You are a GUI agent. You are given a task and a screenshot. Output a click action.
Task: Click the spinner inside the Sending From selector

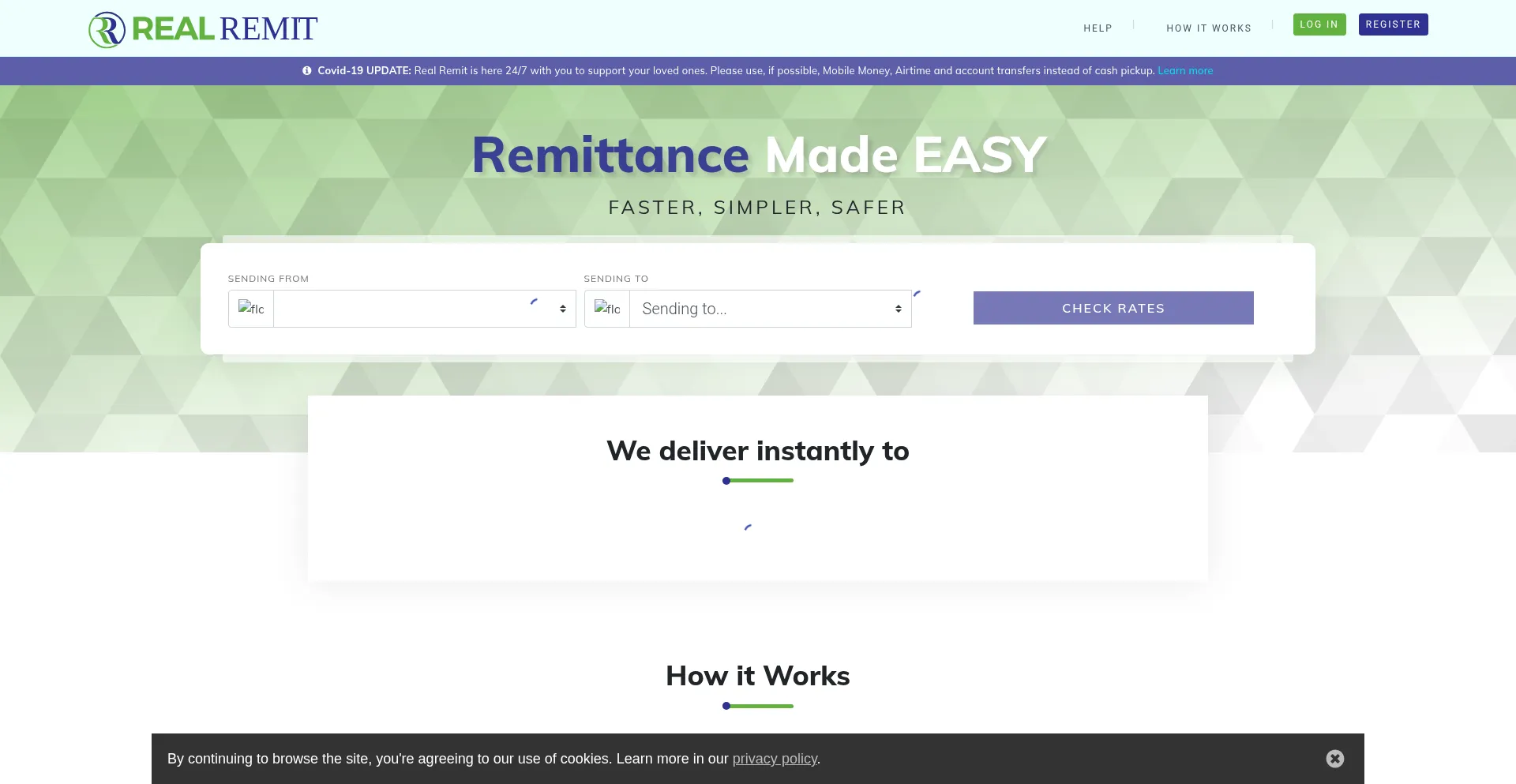(x=535, y=303)
